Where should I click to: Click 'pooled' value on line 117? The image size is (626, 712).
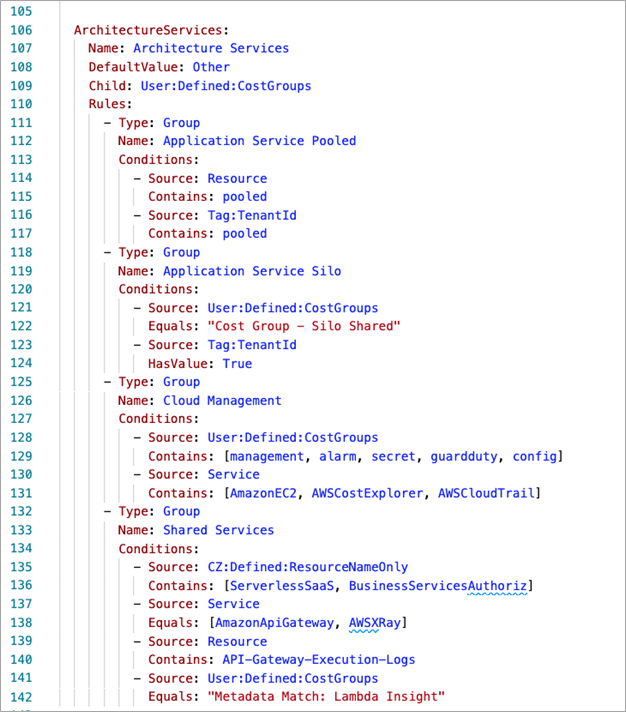(245, 233)
